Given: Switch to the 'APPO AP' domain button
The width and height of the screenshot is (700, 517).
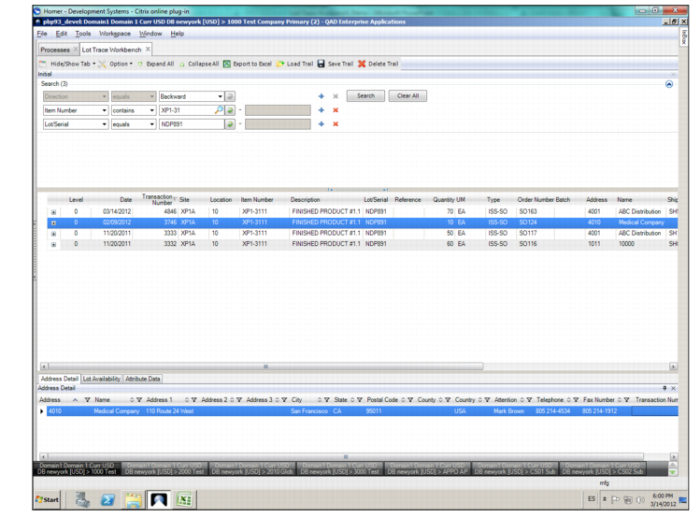Looking at the screenshot, I should [427, 469].
